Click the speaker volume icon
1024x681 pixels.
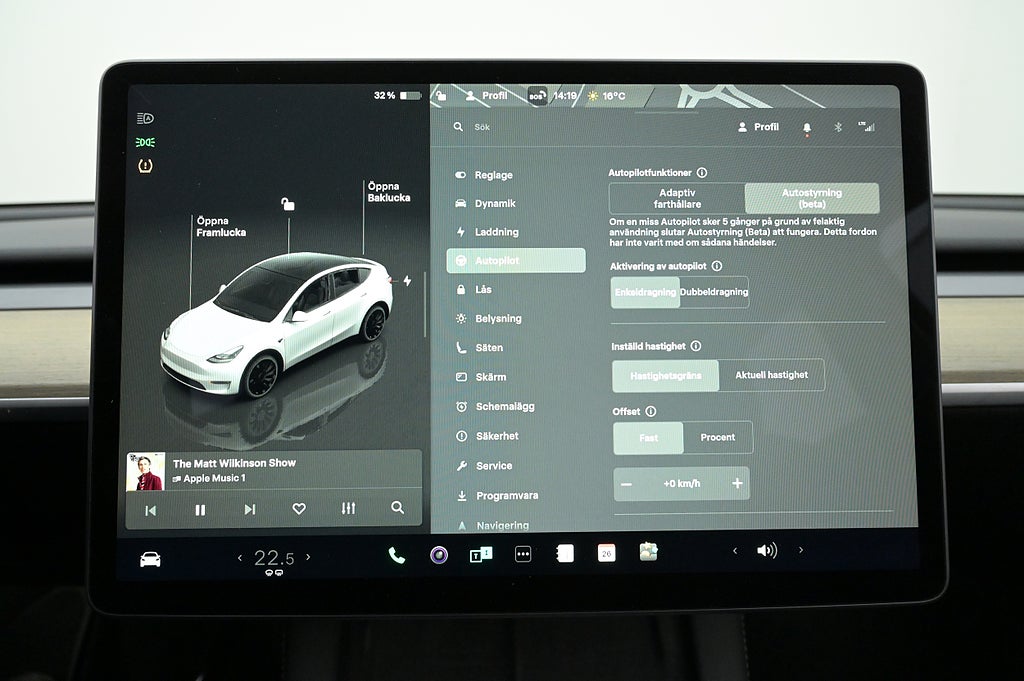coord(767,550)
